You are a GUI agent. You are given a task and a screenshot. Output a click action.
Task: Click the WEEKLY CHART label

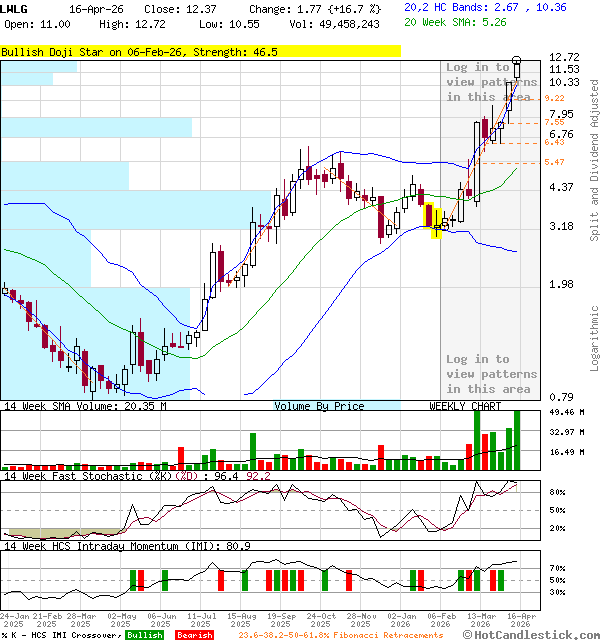click(x=465, y=406)
